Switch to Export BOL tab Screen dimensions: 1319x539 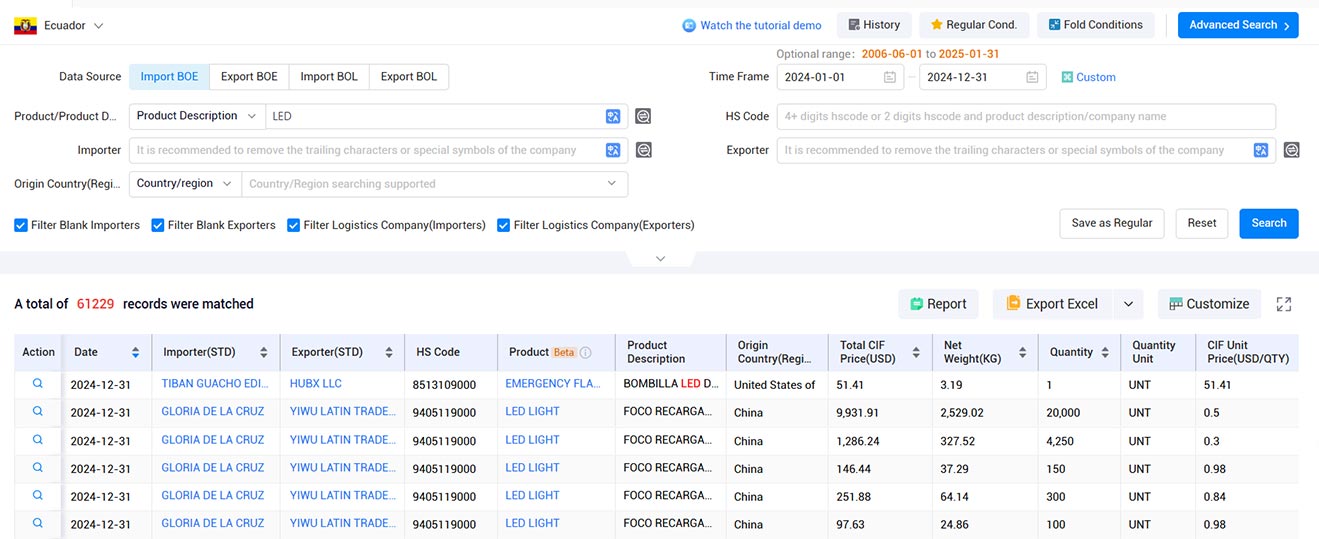pyautogui.click(x=409, y=77)
